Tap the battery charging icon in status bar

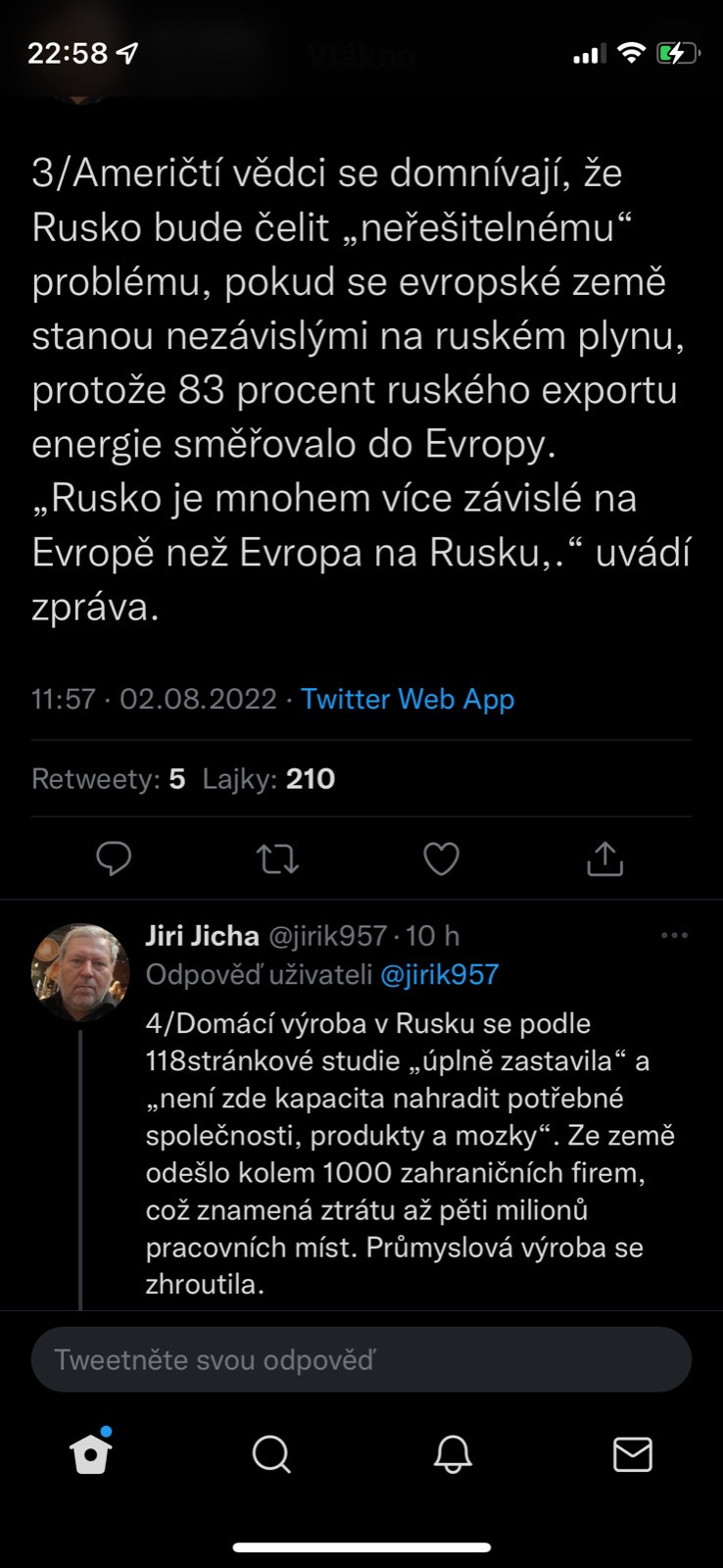pos(677,53)
